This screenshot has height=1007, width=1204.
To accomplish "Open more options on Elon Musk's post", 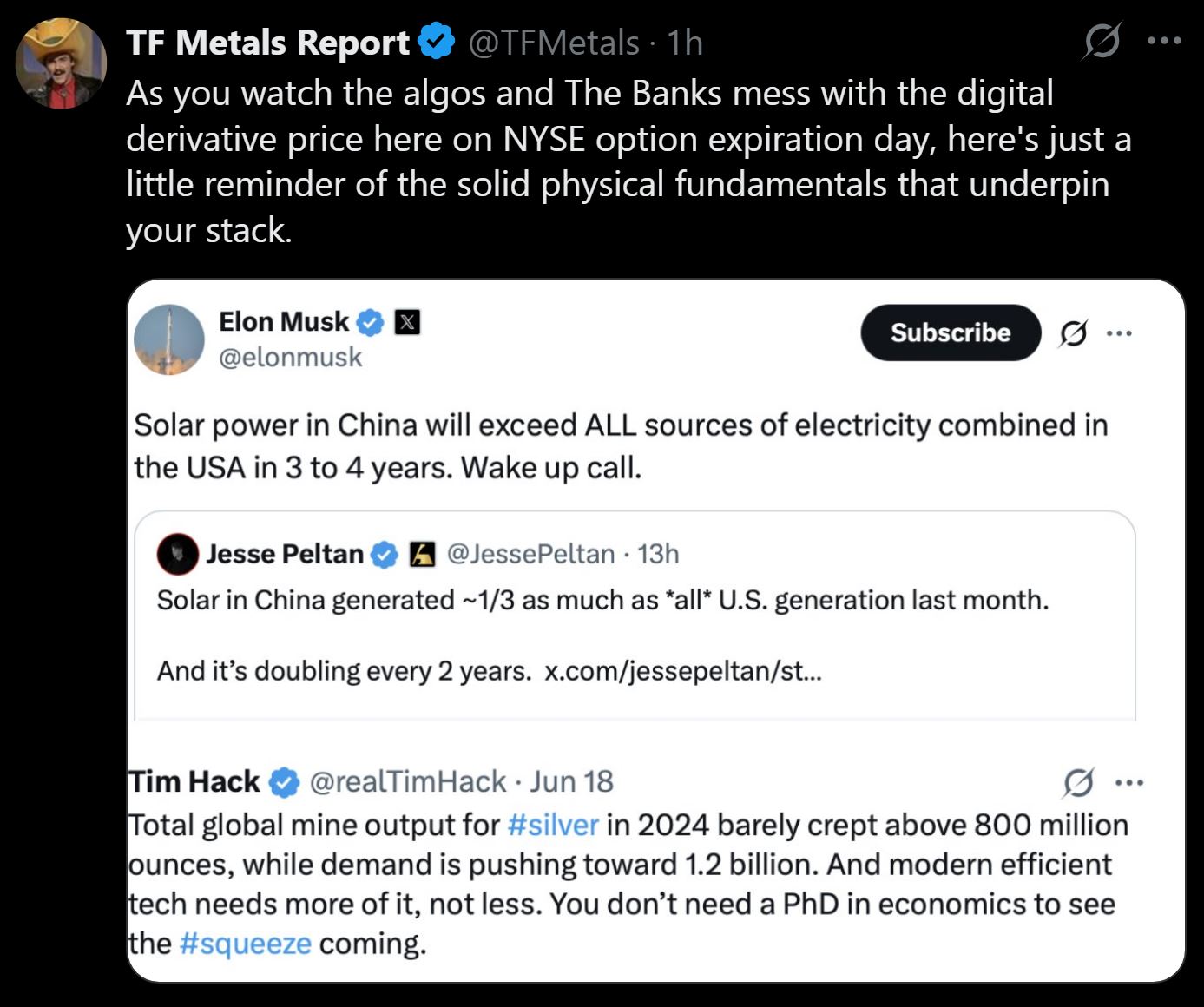I will coord(1119,332).
